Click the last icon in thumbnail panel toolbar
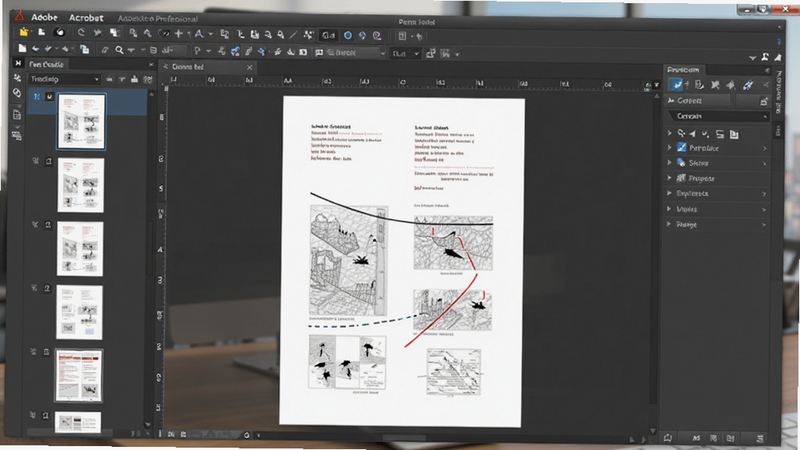This screenshot has height=450, width=800. click(148, 79)
